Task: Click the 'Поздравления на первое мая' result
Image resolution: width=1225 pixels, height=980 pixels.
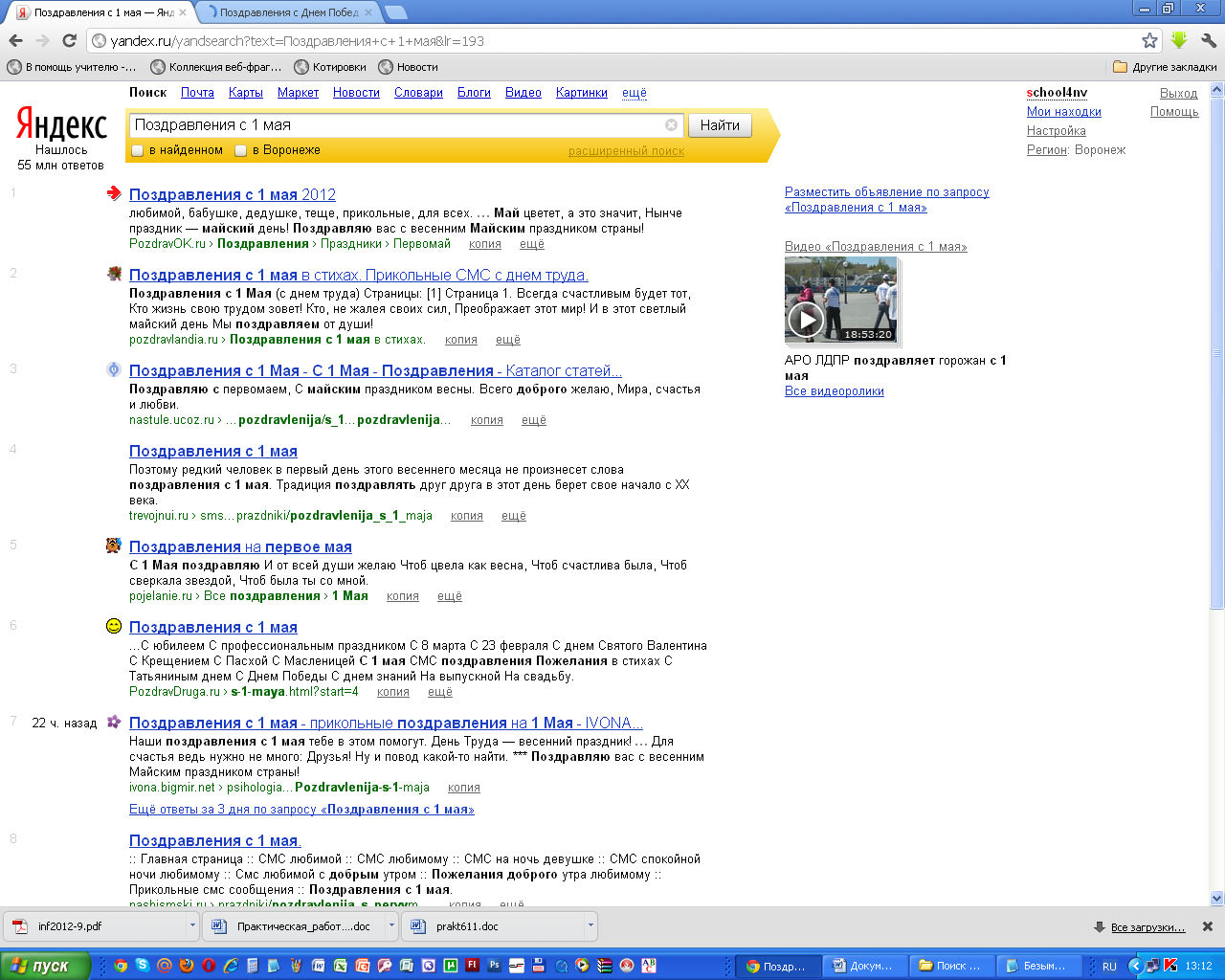Action: click(240, 546)
